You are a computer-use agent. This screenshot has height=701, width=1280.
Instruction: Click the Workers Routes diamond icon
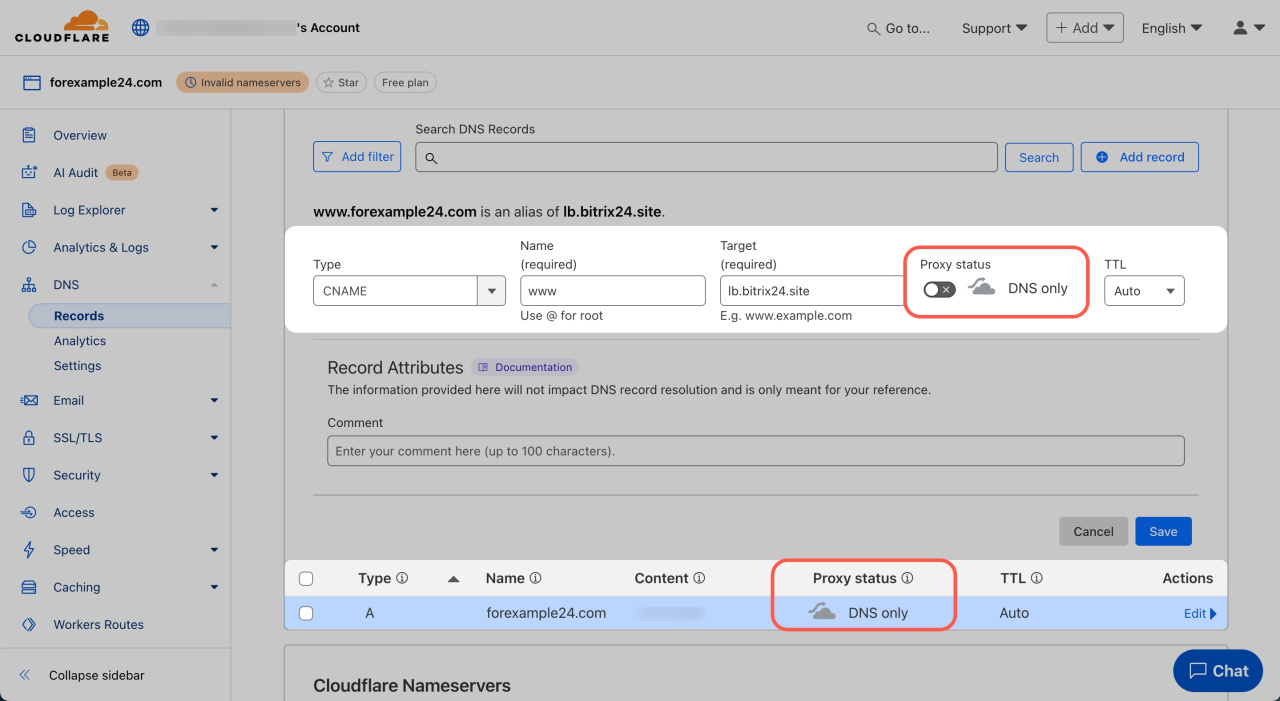29,625
